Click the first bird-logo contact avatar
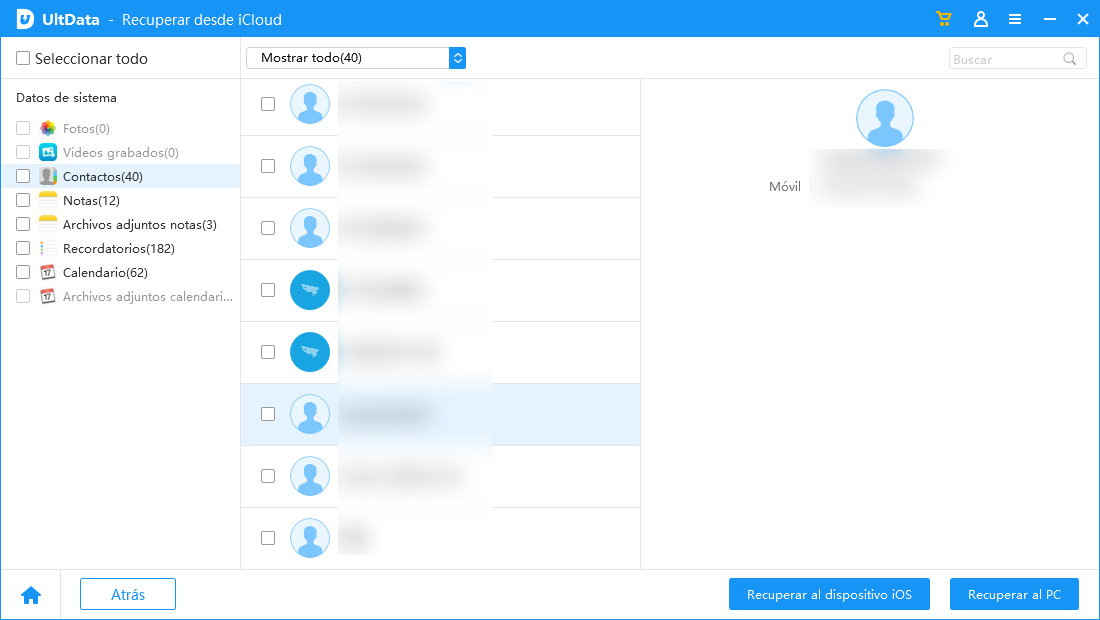Viewport: 1100px width, 620px height. pos(310,290)
